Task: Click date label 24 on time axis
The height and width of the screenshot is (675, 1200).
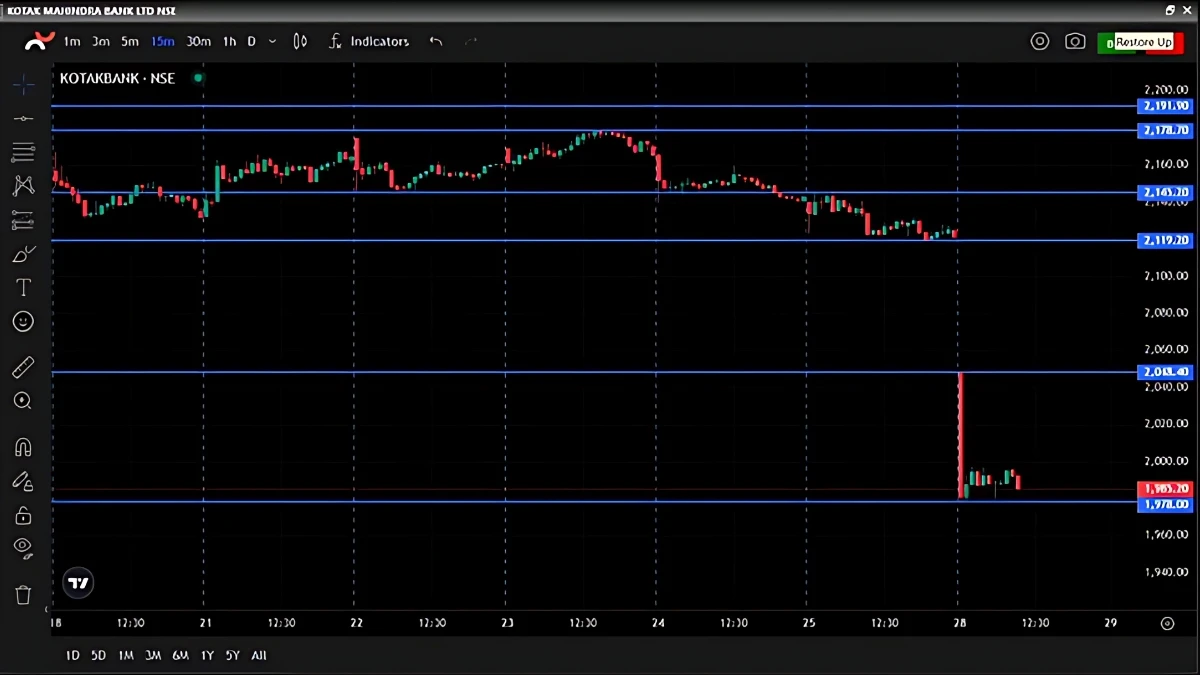Action: (x=657, y=623)
